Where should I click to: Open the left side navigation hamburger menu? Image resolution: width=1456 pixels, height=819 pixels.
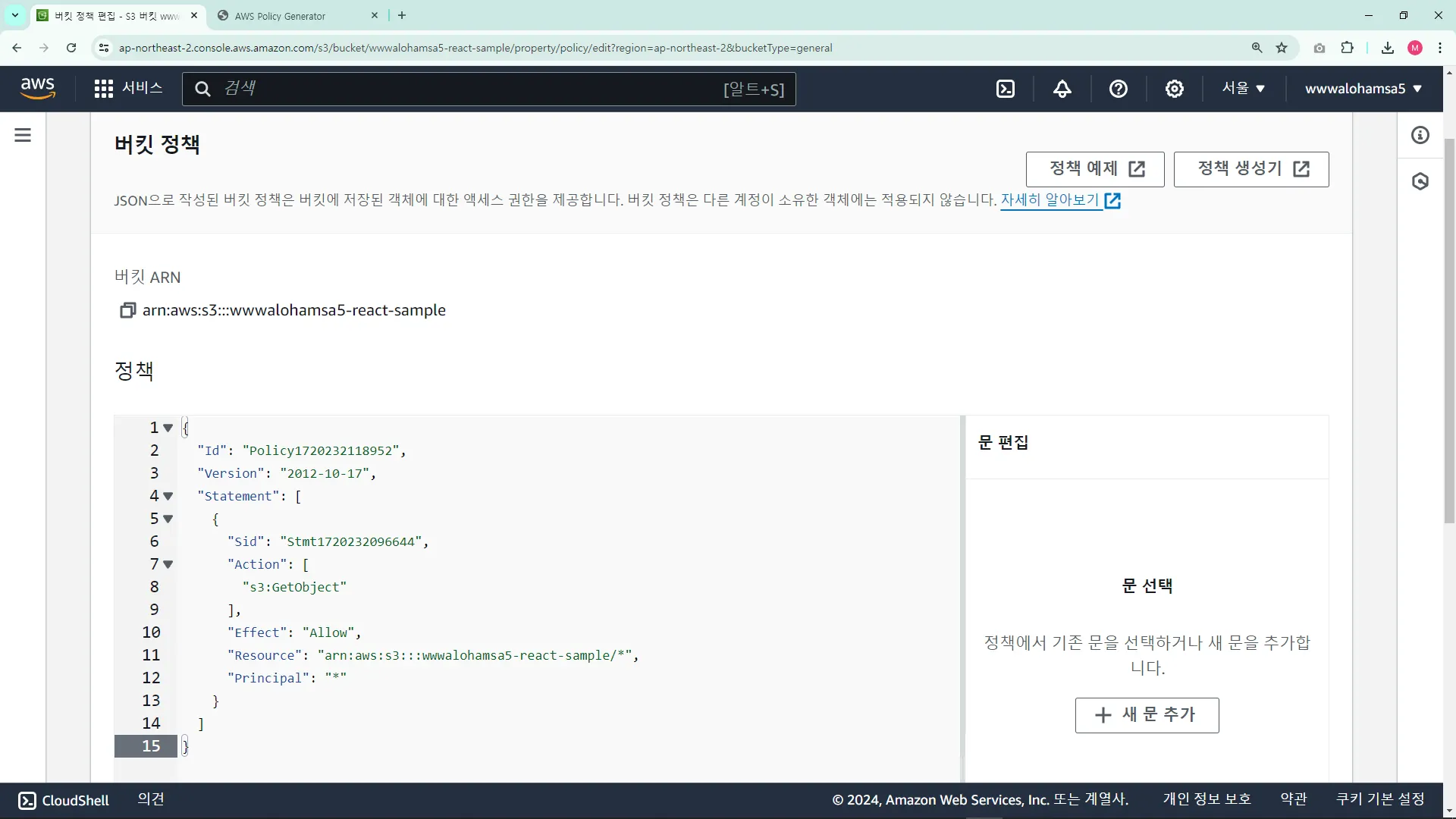[x=23, y=135]
